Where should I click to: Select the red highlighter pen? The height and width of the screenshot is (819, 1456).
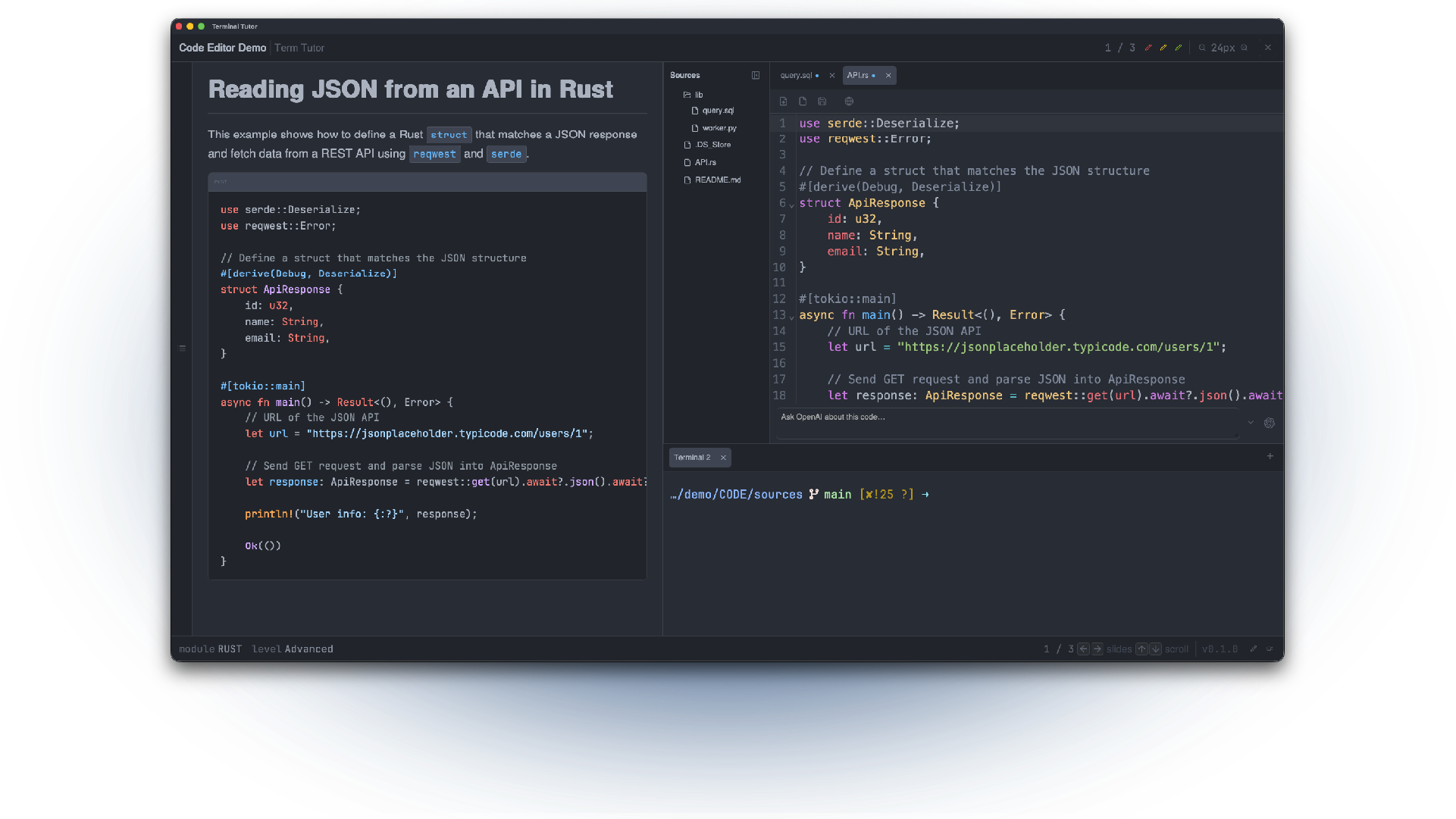click(x=1148, y=48)
